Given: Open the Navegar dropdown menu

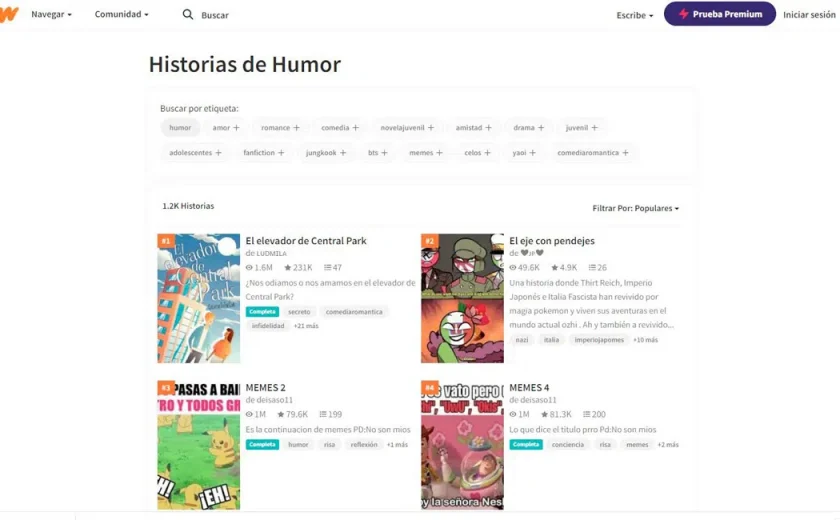Looking at the screenshot, I should (51, 14).
